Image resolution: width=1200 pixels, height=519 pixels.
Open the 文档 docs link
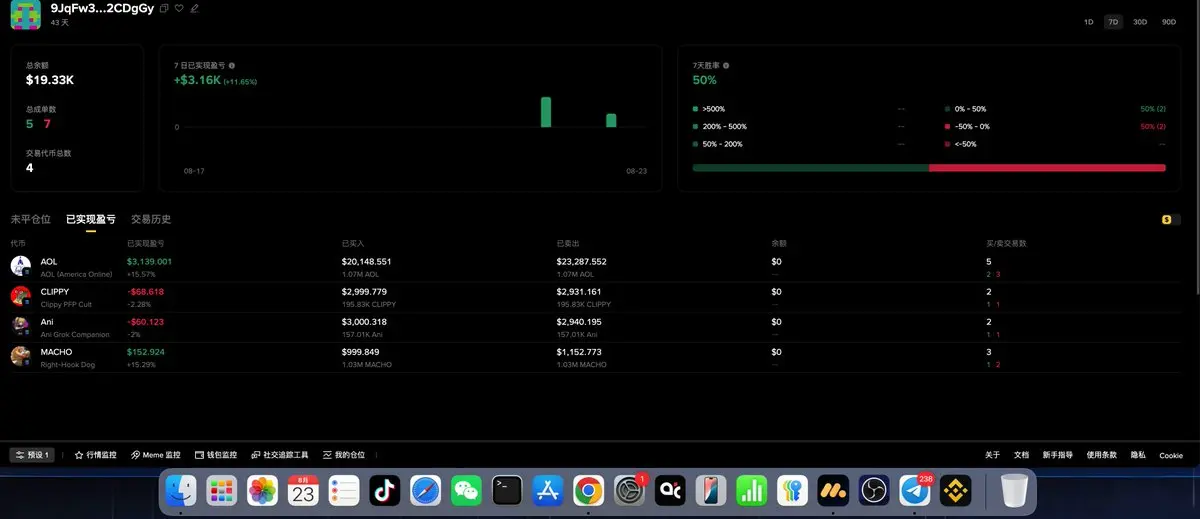1021,455
